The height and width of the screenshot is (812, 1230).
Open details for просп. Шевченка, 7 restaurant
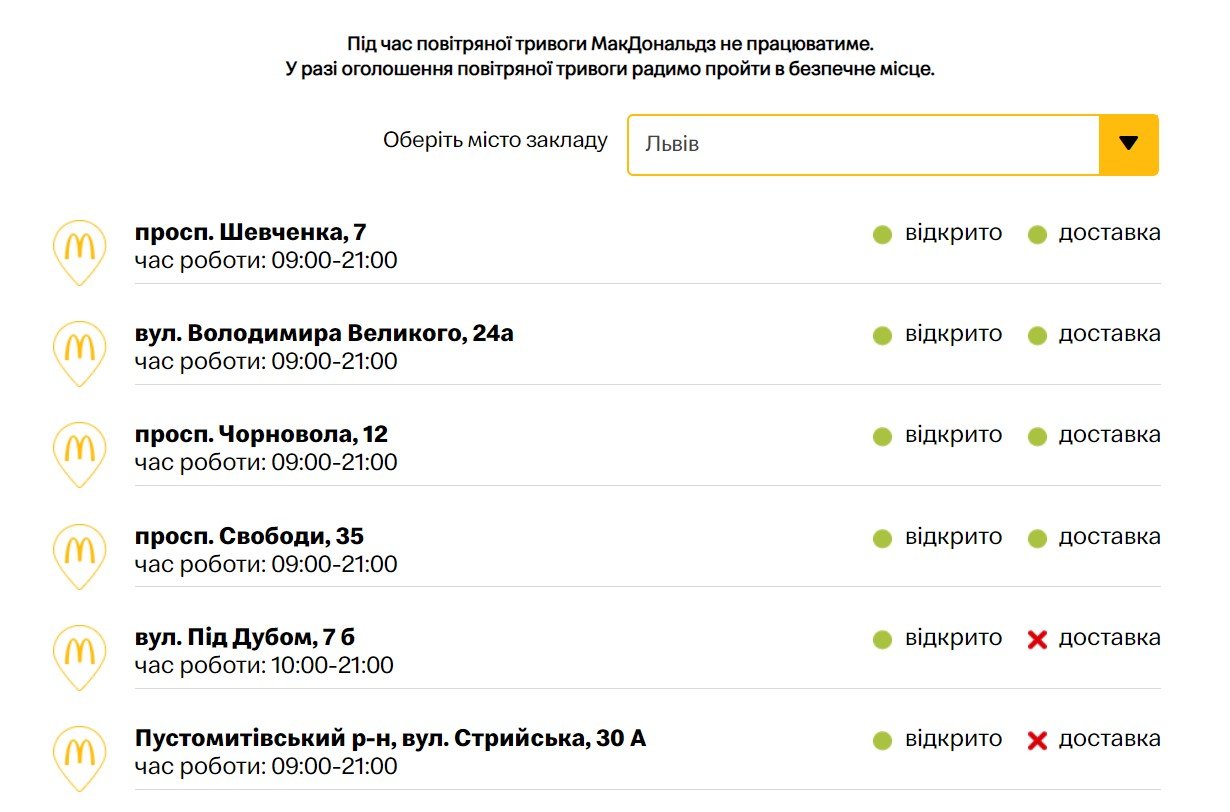pos(252,232)
